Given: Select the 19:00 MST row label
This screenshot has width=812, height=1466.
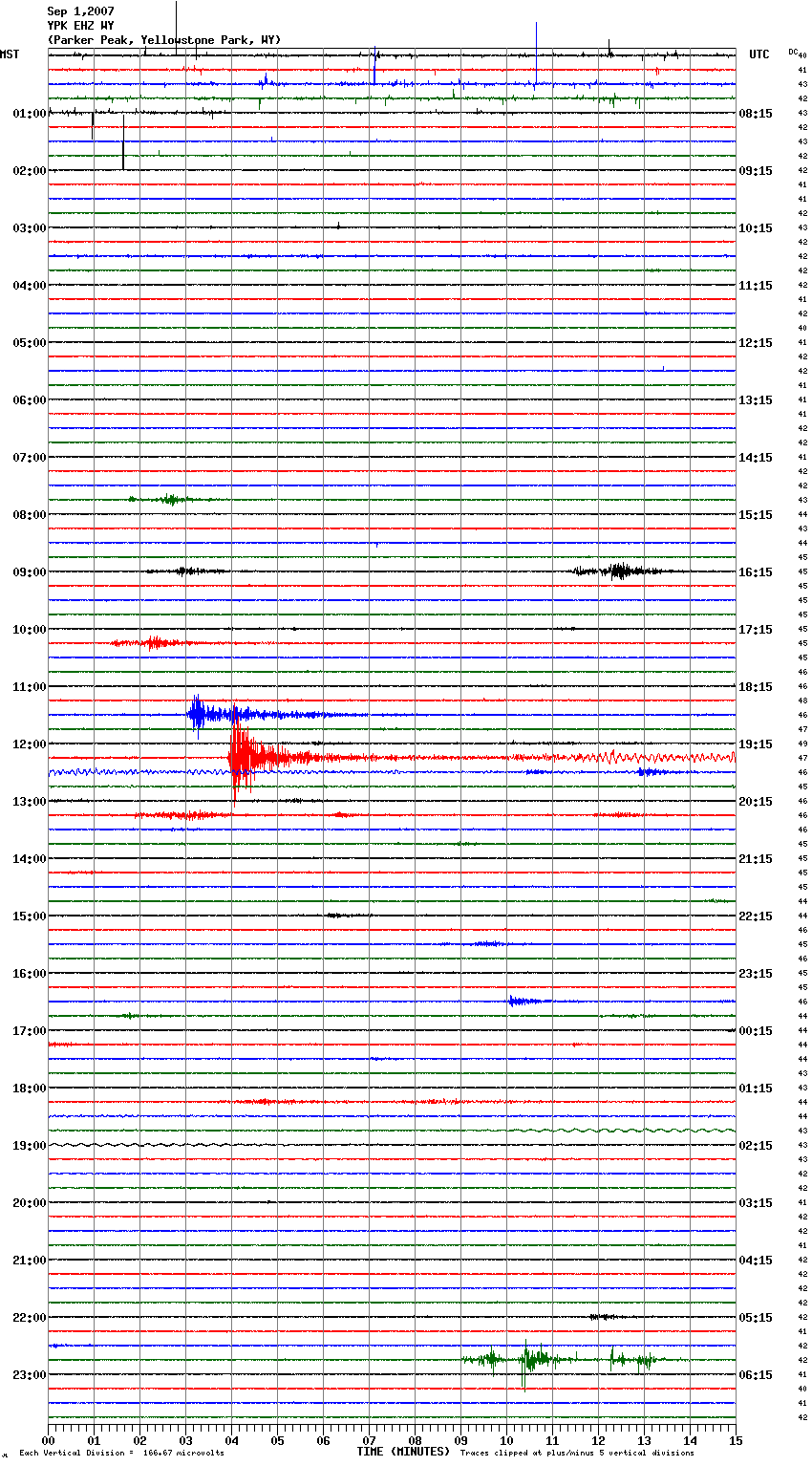Looking at the screenshot, I should 30,1146.
